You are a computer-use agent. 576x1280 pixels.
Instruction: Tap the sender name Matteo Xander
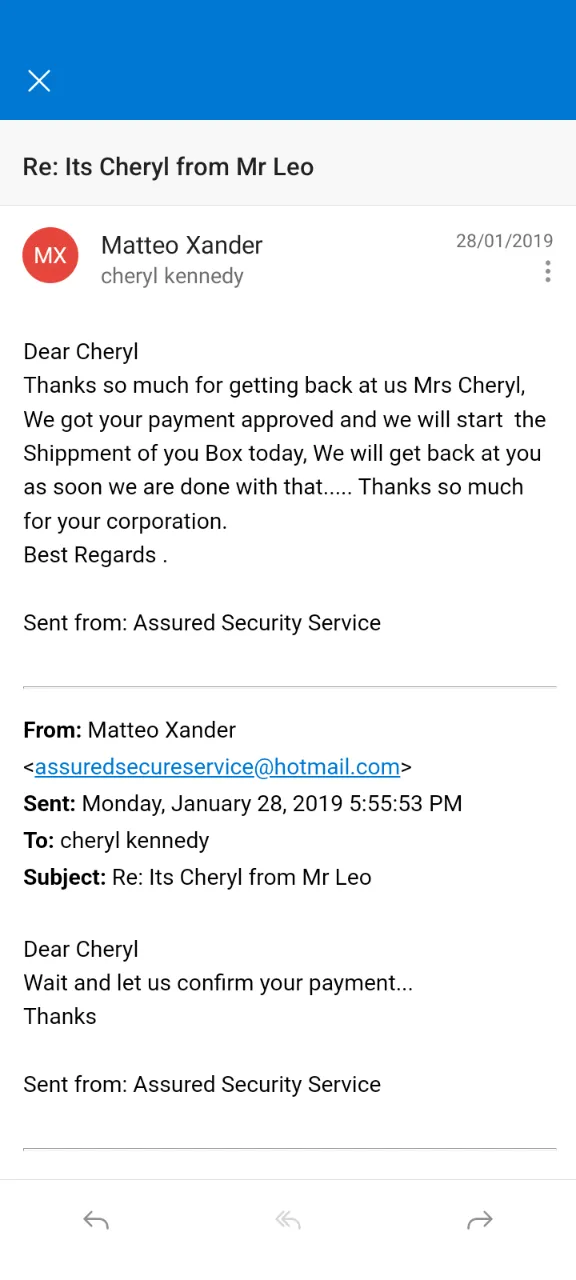tap(182, 245)
